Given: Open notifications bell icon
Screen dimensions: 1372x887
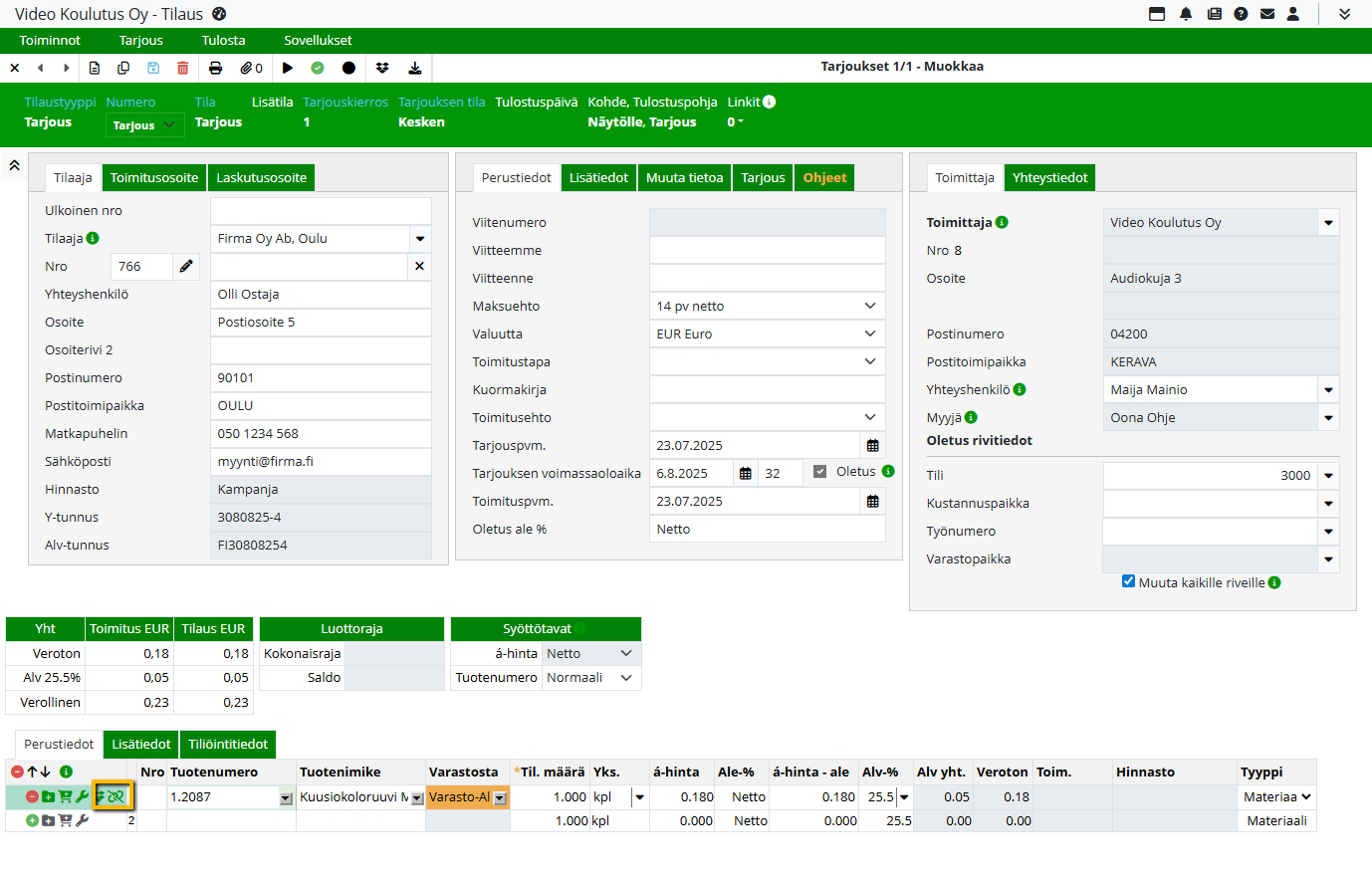Looking at the screenshot, I should pyautogui.click(x=1186, y=14).
